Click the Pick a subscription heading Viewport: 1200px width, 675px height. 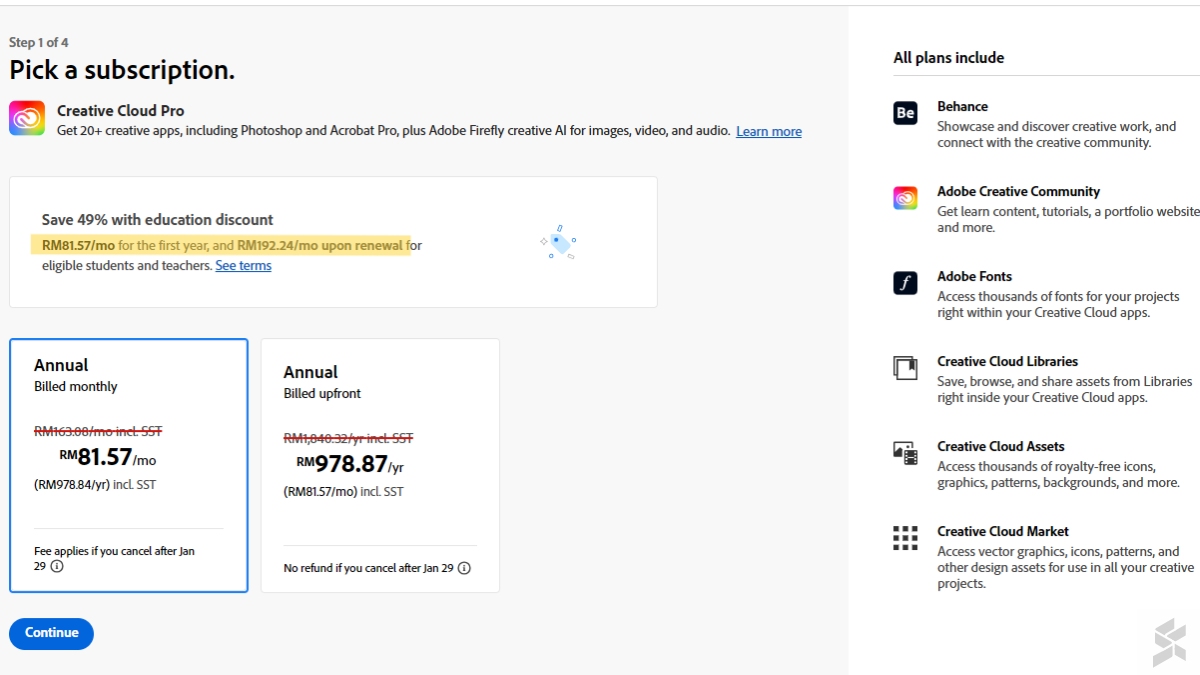click(121, 70)
